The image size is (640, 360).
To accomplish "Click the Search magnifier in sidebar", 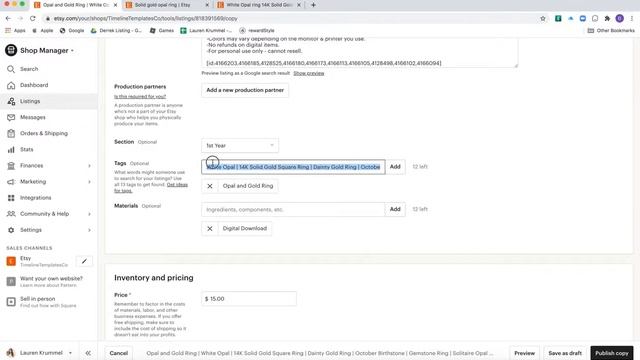I will (x=11, y=69).
